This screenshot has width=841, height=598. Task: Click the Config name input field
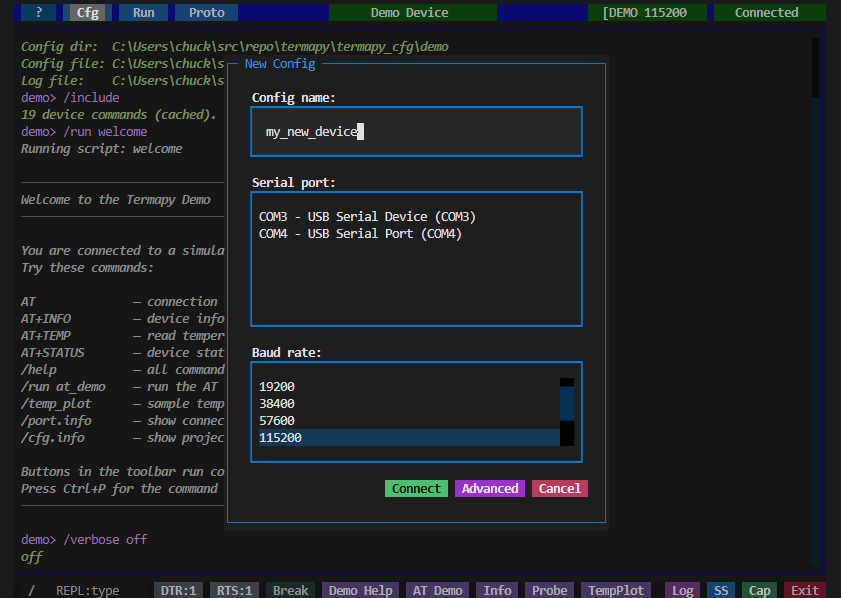click(415, 131)
